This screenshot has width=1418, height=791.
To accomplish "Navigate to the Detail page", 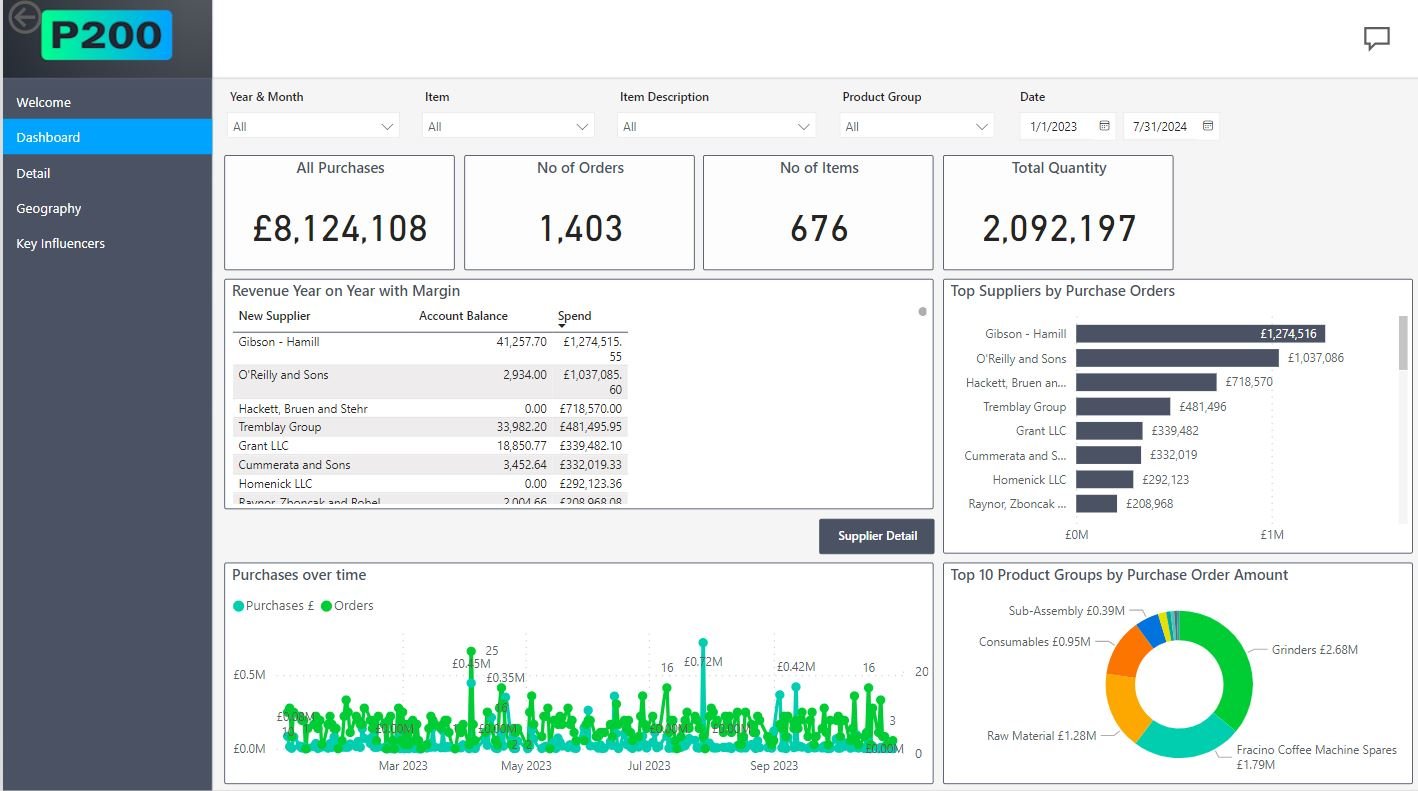I will tap(33, 172).
